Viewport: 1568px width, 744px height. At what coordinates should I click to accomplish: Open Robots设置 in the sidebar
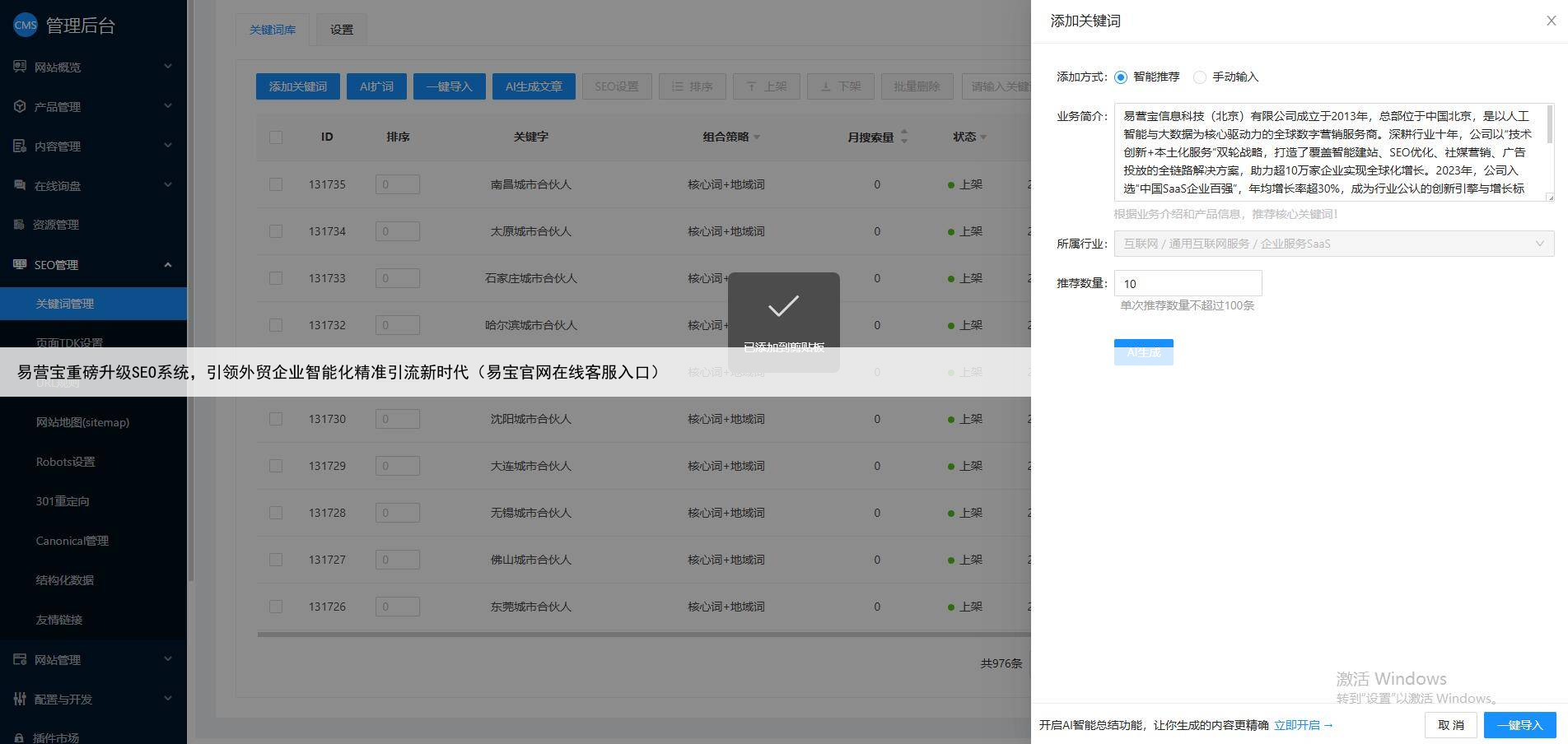point(65,462)
